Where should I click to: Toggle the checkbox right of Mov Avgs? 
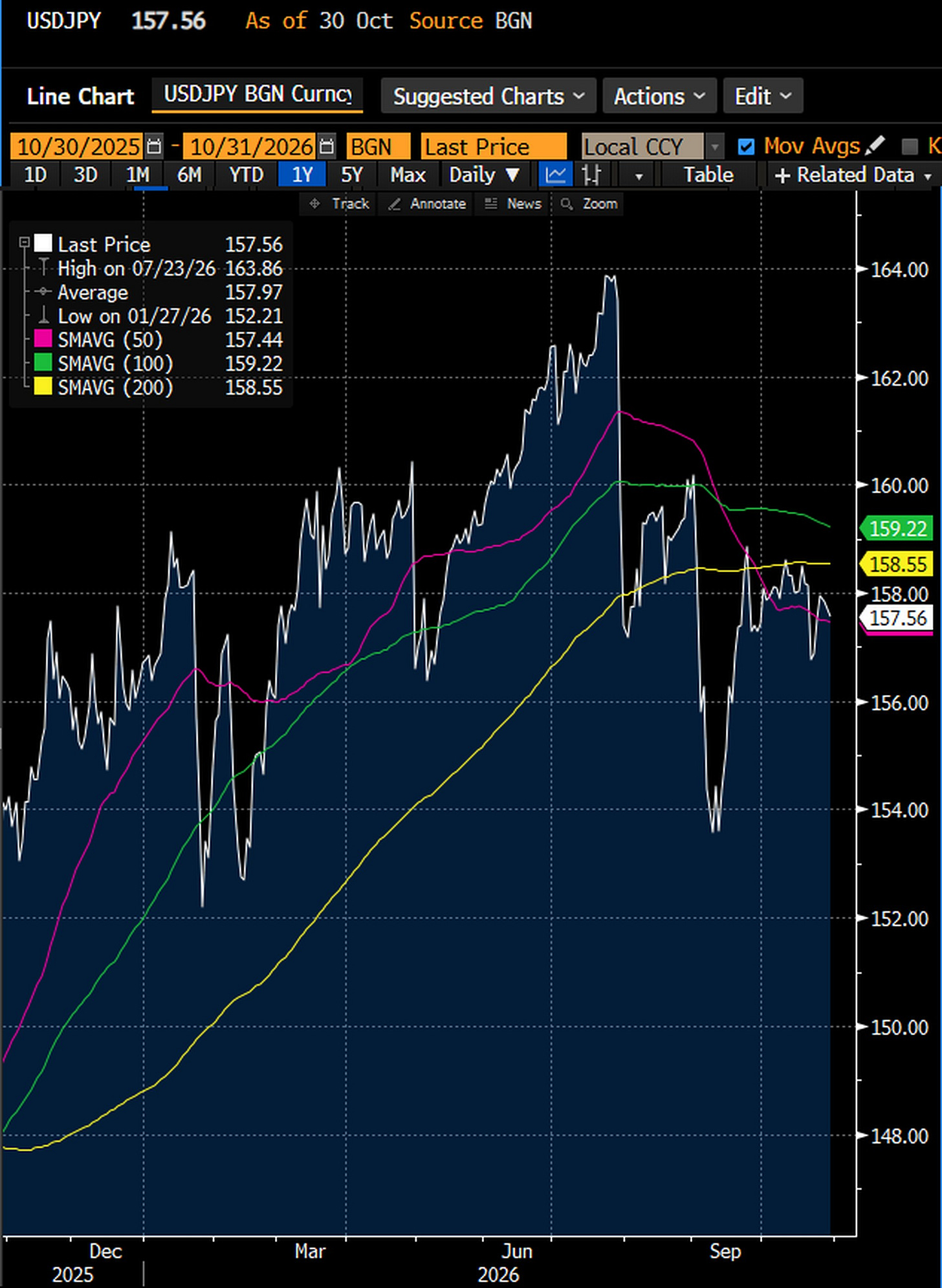[x=910, y=147]
